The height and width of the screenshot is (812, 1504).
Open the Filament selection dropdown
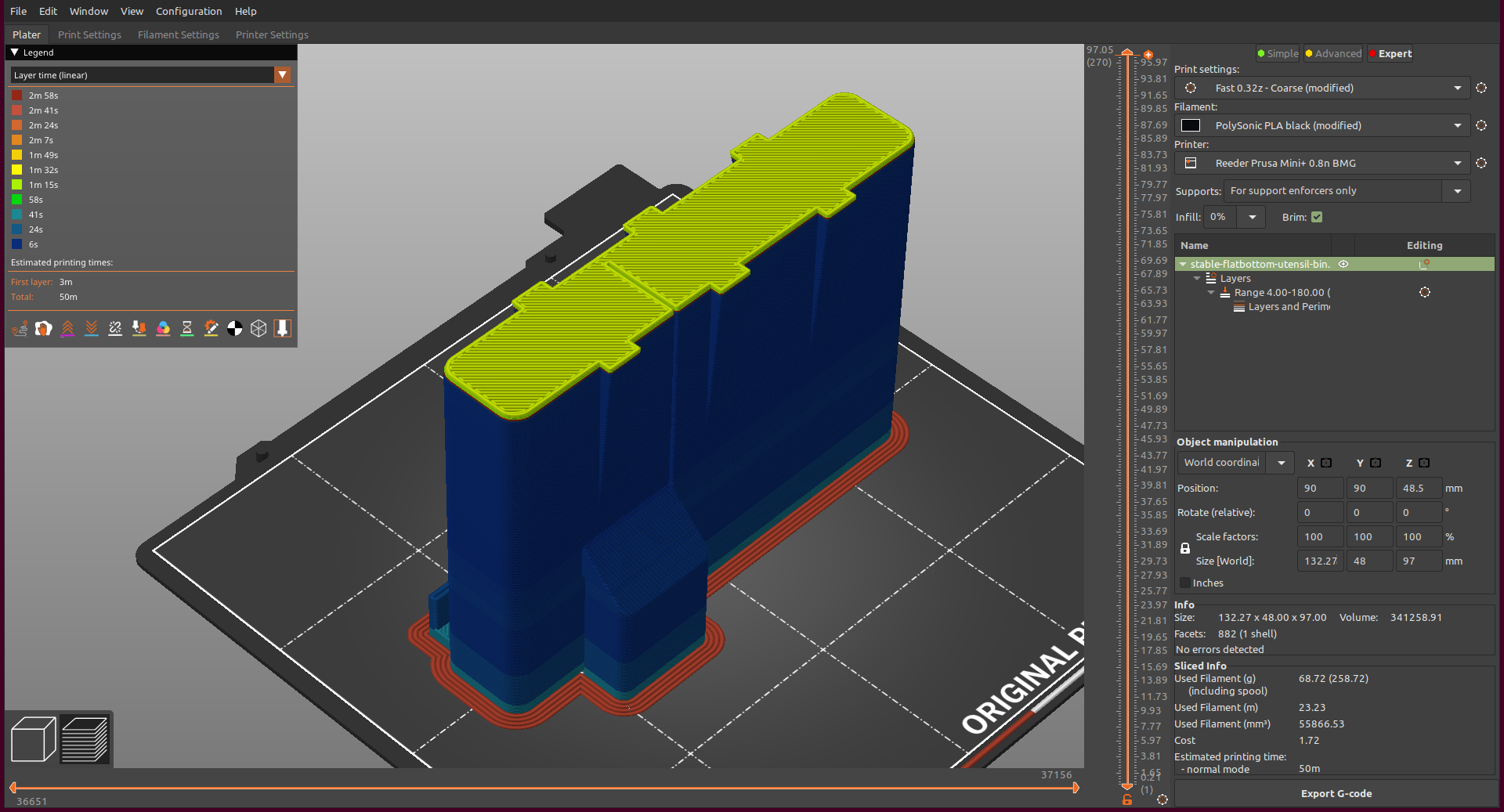point(1458,125)
